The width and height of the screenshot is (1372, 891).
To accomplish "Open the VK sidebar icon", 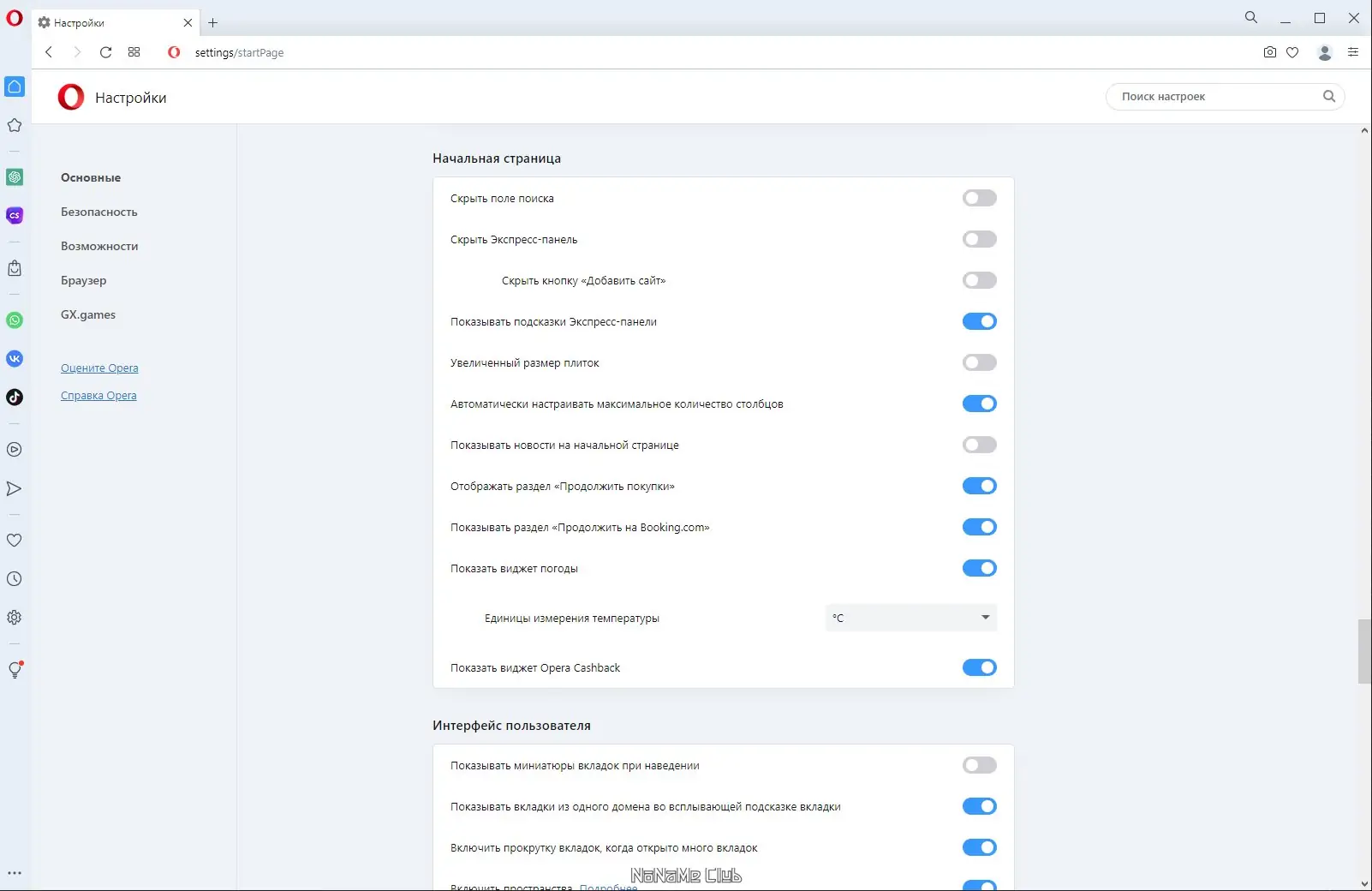I will tap(15, 359).
